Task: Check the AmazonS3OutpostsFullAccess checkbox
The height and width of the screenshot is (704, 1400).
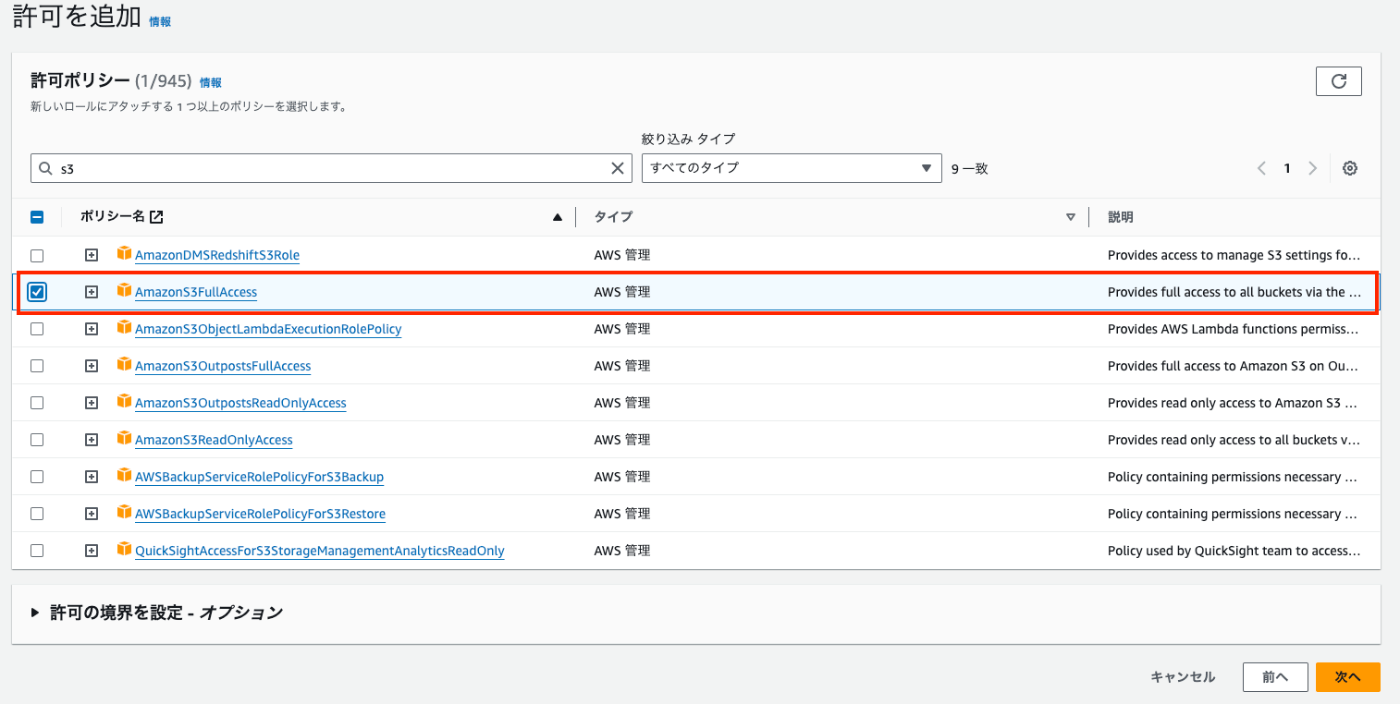Action: [x=37, y=366]
